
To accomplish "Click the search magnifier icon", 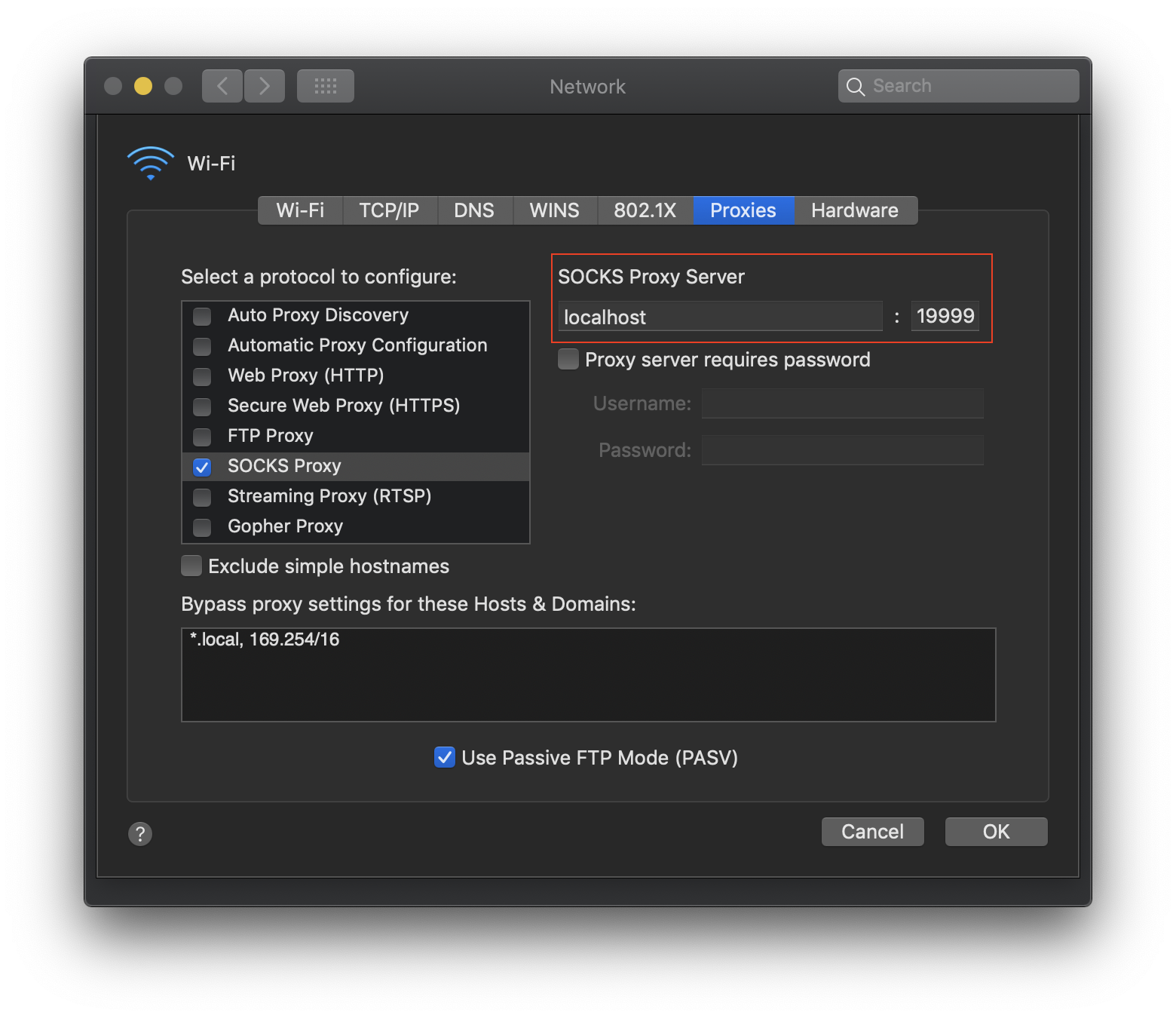I will pos(855,87).
